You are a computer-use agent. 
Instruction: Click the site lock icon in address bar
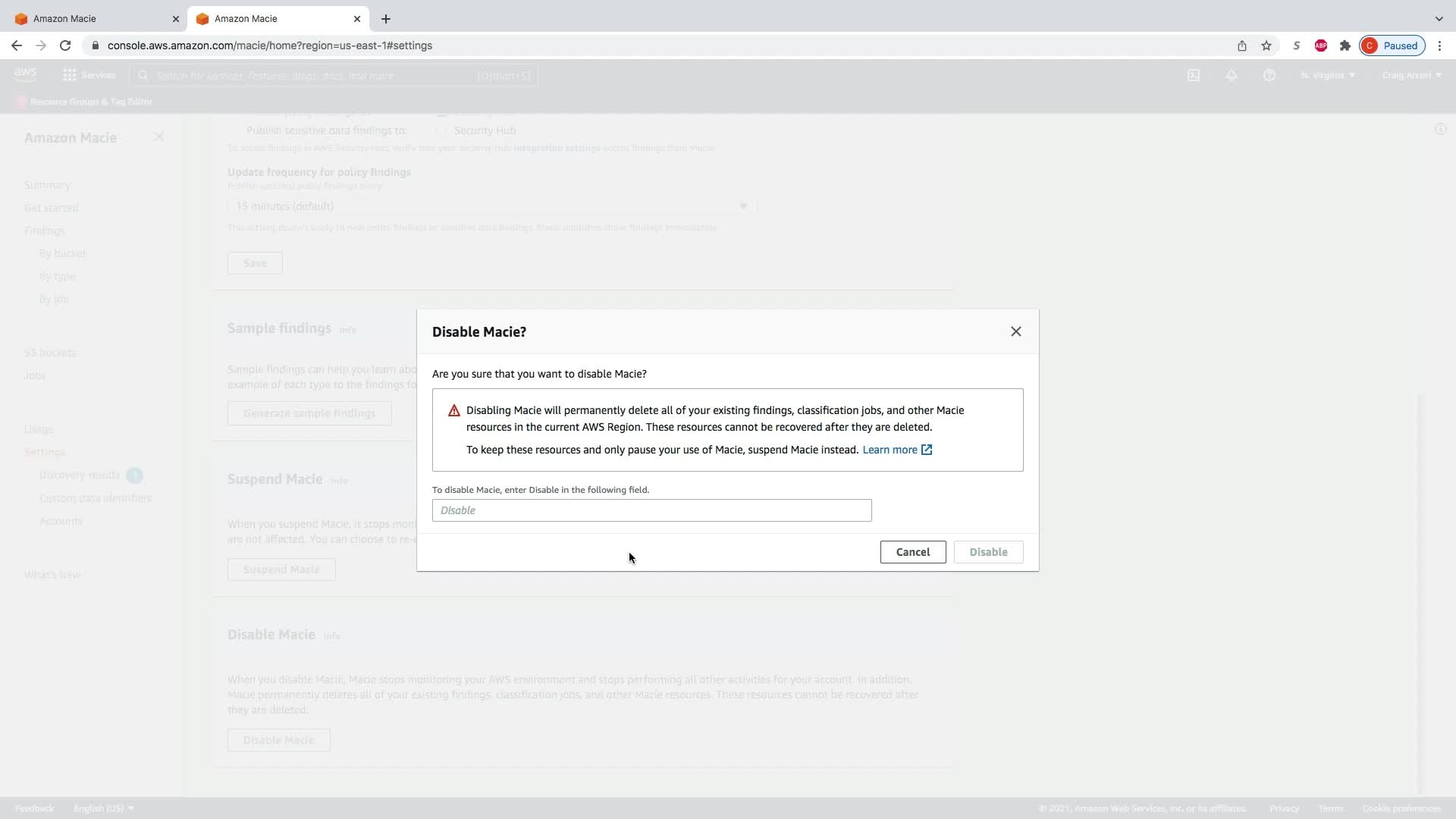coord(95,45)
